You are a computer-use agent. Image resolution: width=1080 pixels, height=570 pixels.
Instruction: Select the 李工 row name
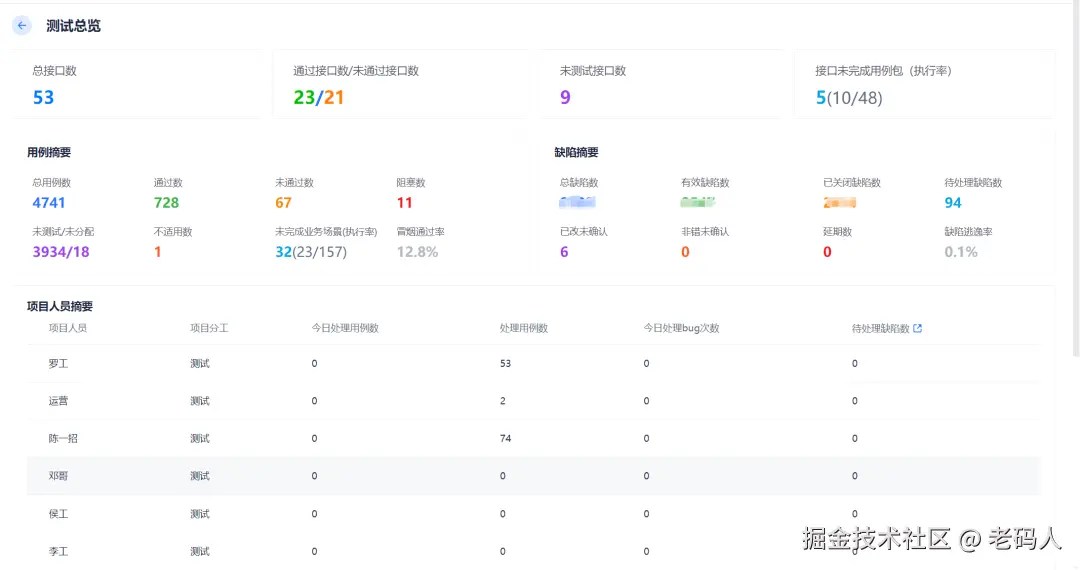click(x=58, y=551)
